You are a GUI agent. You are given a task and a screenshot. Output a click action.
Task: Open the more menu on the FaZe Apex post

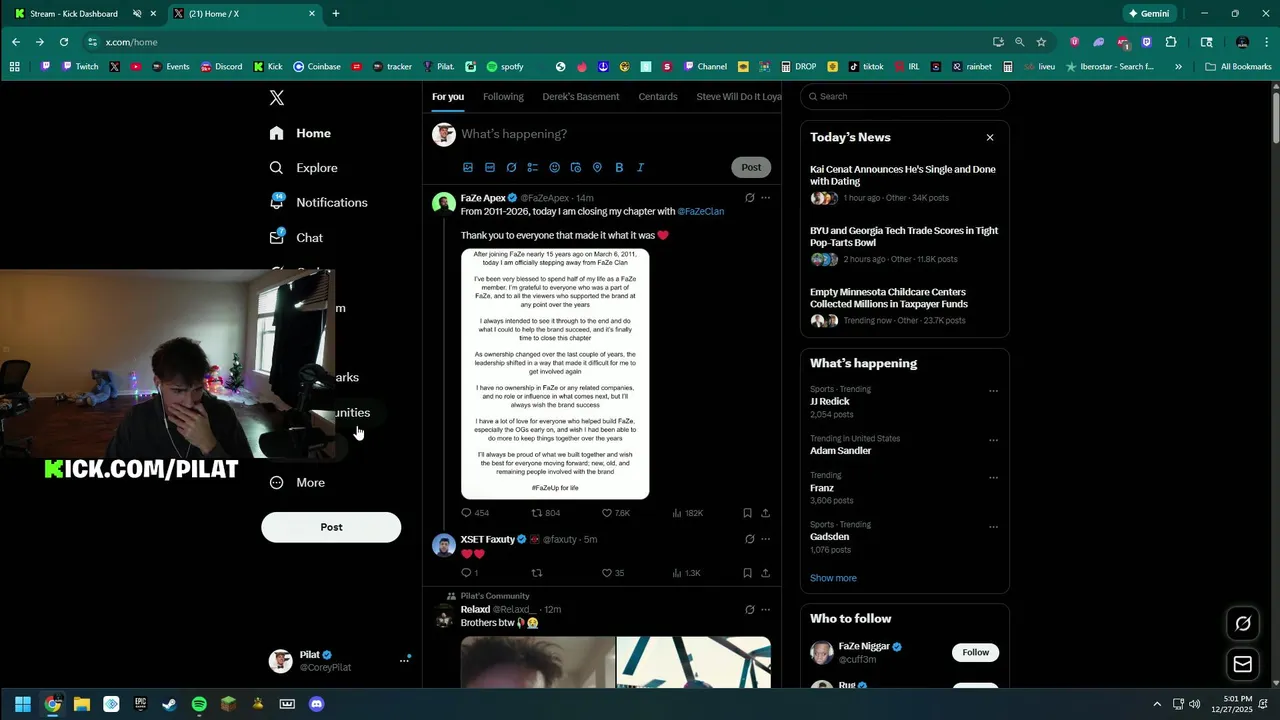pos(766,198)
